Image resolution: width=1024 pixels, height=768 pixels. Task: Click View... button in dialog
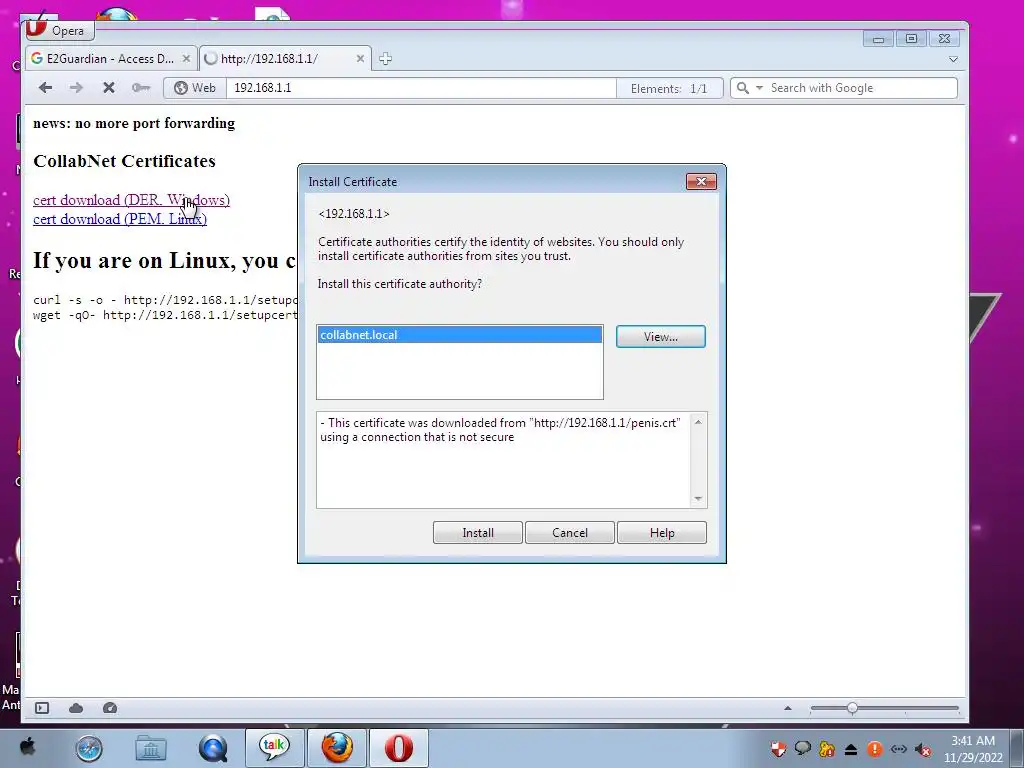point(660,336)
